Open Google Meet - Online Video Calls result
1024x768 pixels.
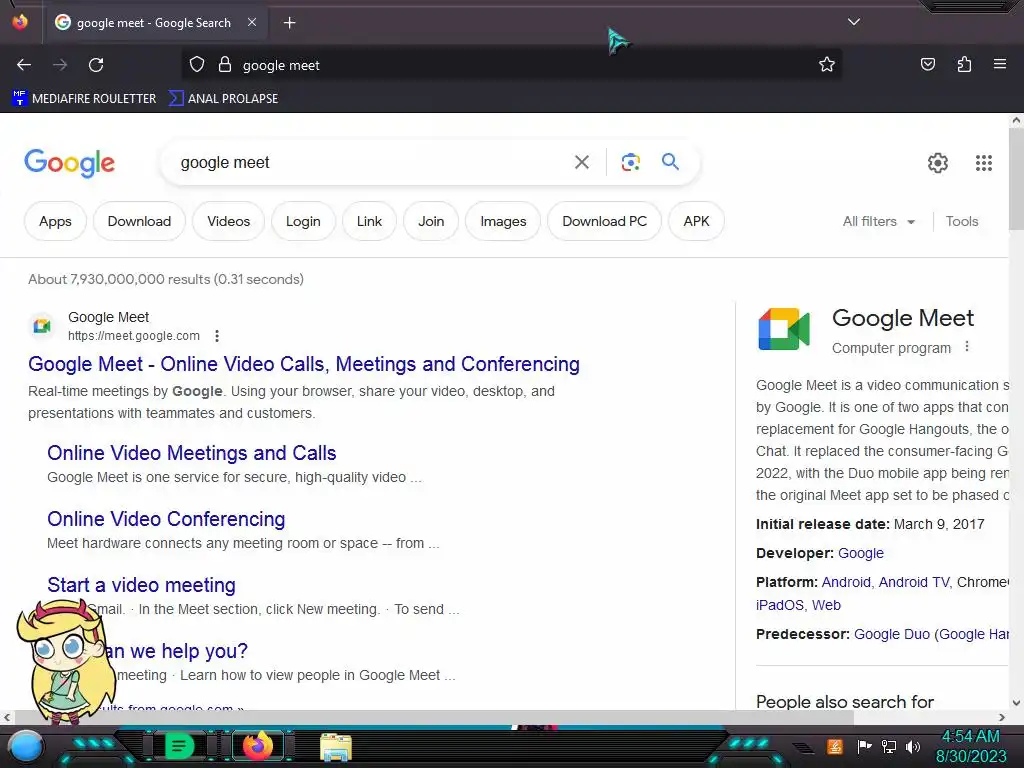[x=304, y=364]
